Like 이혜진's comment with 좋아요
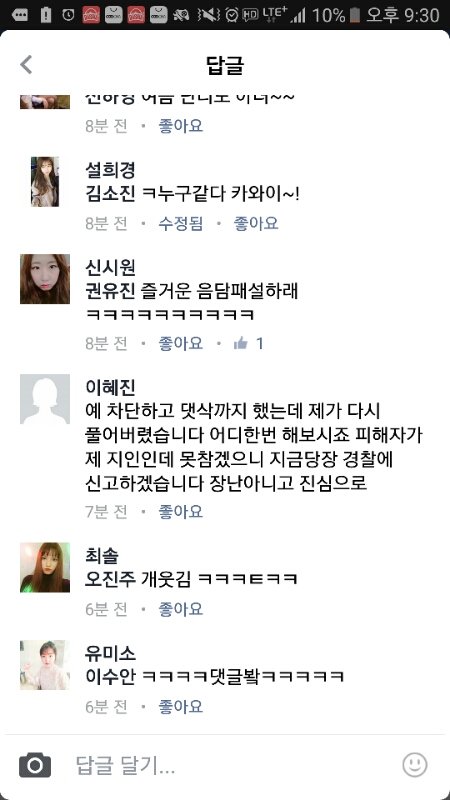The width and height of the screenshot is (450, 800). tap(181, 511)
